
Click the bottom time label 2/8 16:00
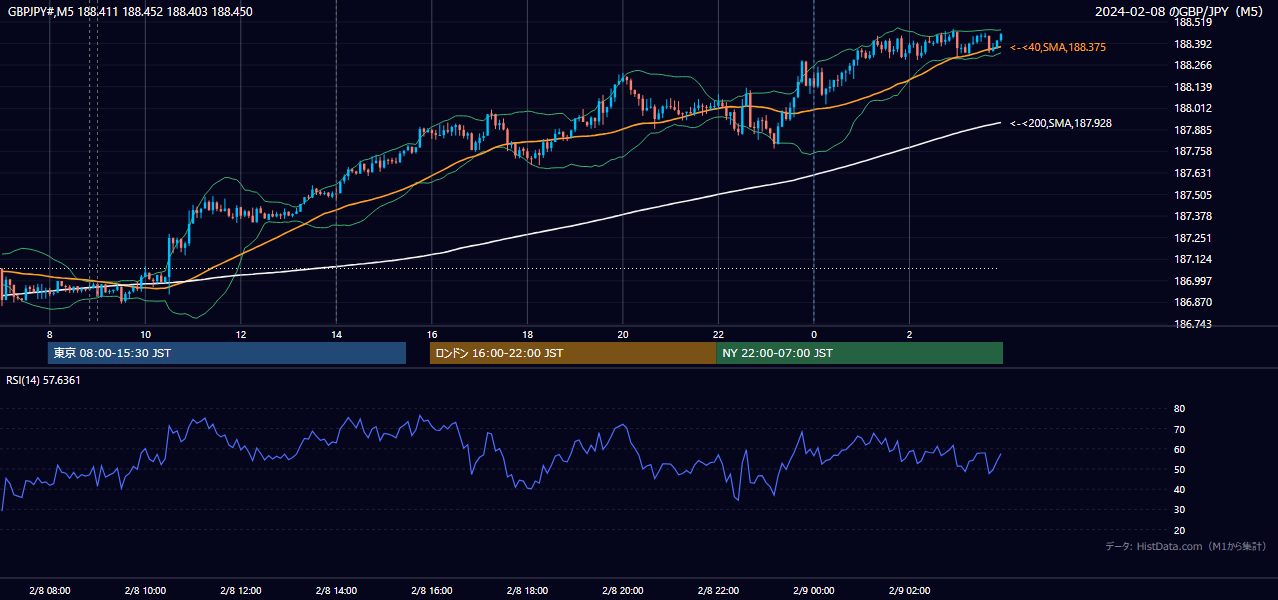432,590
